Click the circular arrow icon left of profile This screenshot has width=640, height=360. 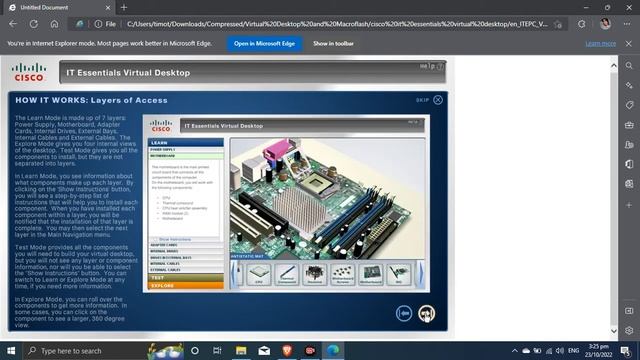(582, 24)
